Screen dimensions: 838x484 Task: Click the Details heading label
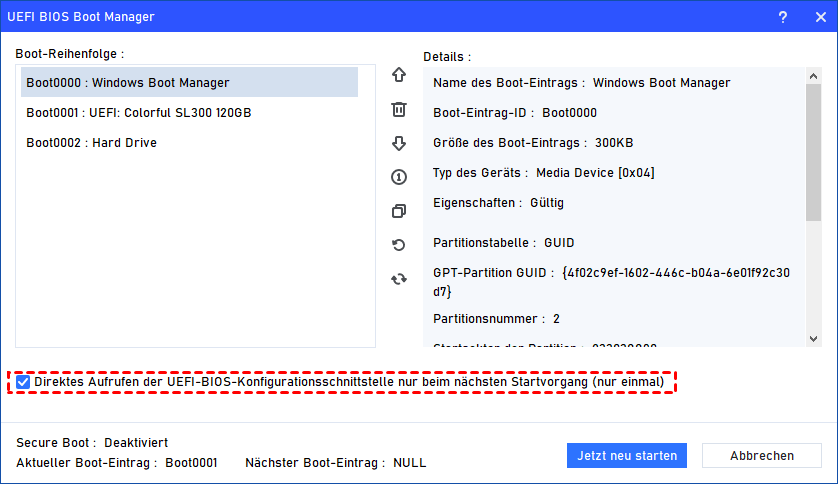tap(447, 57)
